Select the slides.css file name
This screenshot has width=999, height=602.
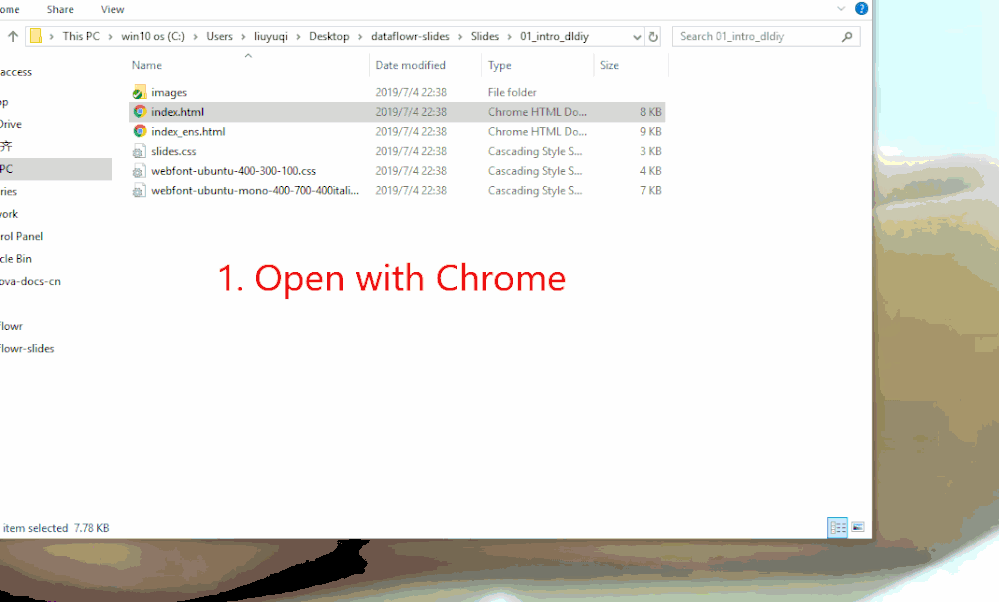point(173,151)
